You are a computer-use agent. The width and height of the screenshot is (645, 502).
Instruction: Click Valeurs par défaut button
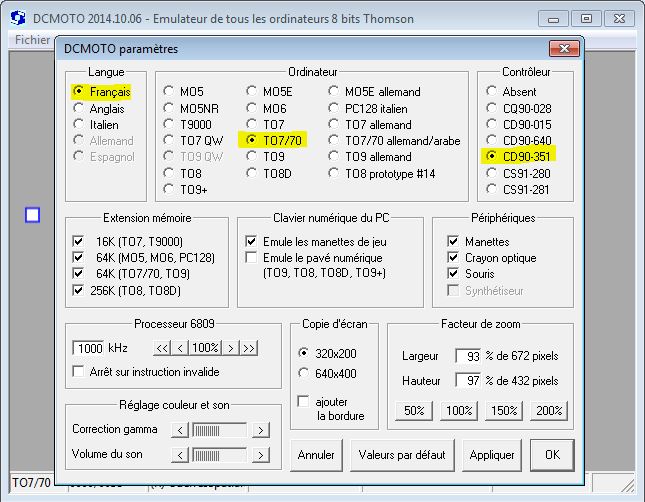[x=402, y=455]
